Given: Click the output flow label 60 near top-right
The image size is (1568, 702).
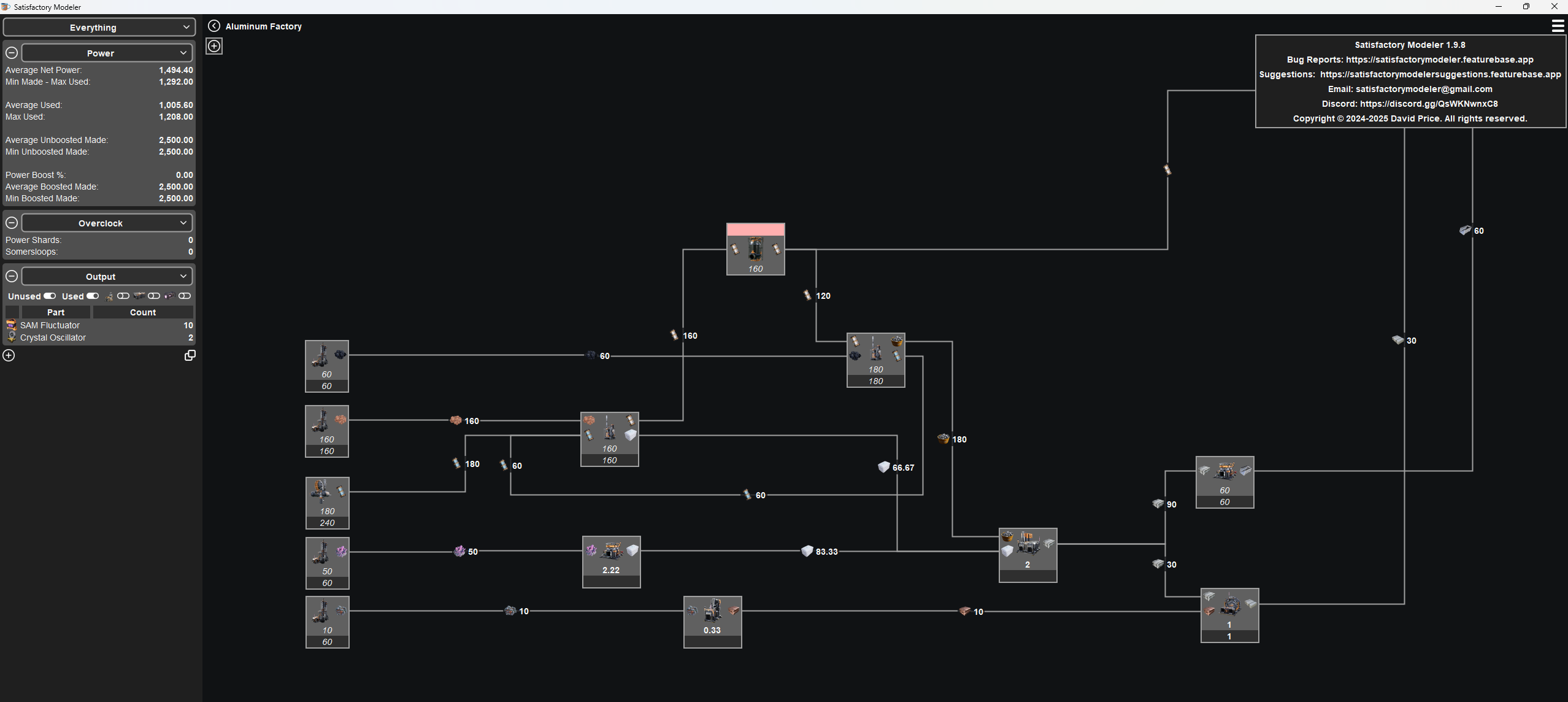Looking at the screenshot, I should (x=1479, y=231).
